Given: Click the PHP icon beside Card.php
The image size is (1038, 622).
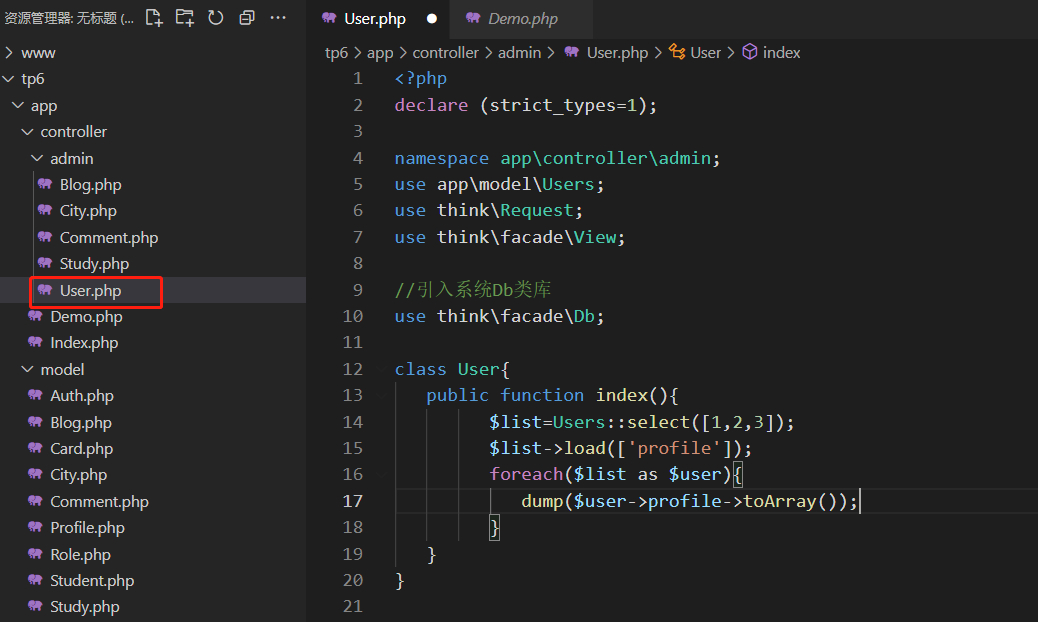Looking at the screenshot, I should (x=36, y=448).
